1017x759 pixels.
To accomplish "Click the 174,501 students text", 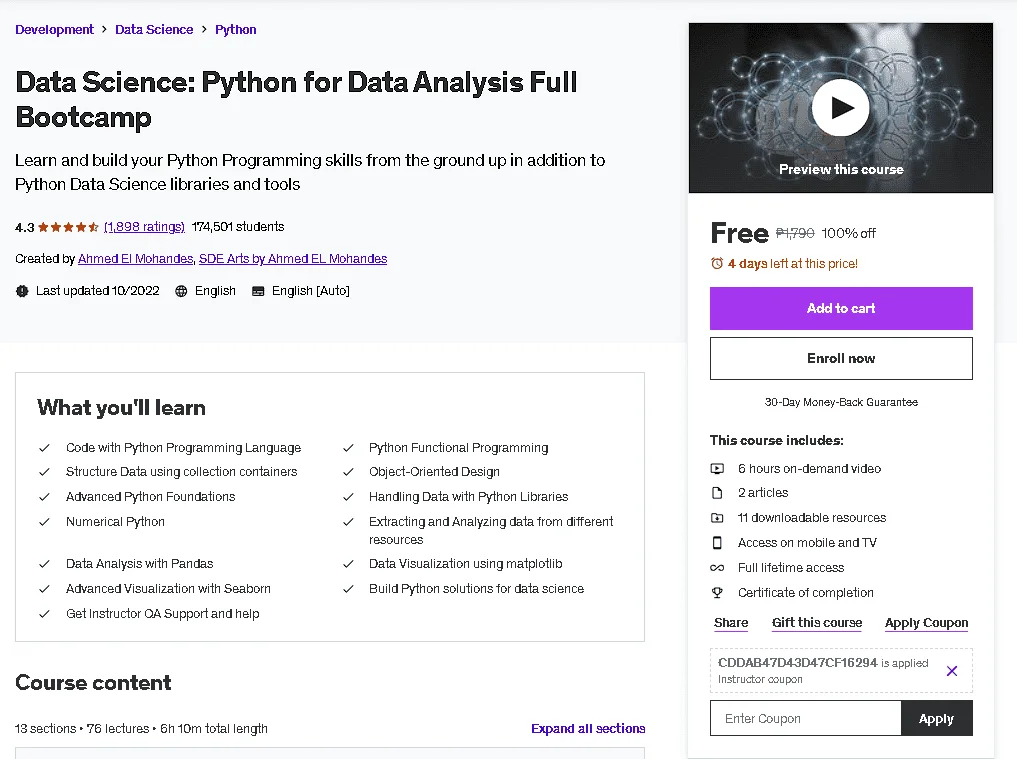I will coord(238,227).
